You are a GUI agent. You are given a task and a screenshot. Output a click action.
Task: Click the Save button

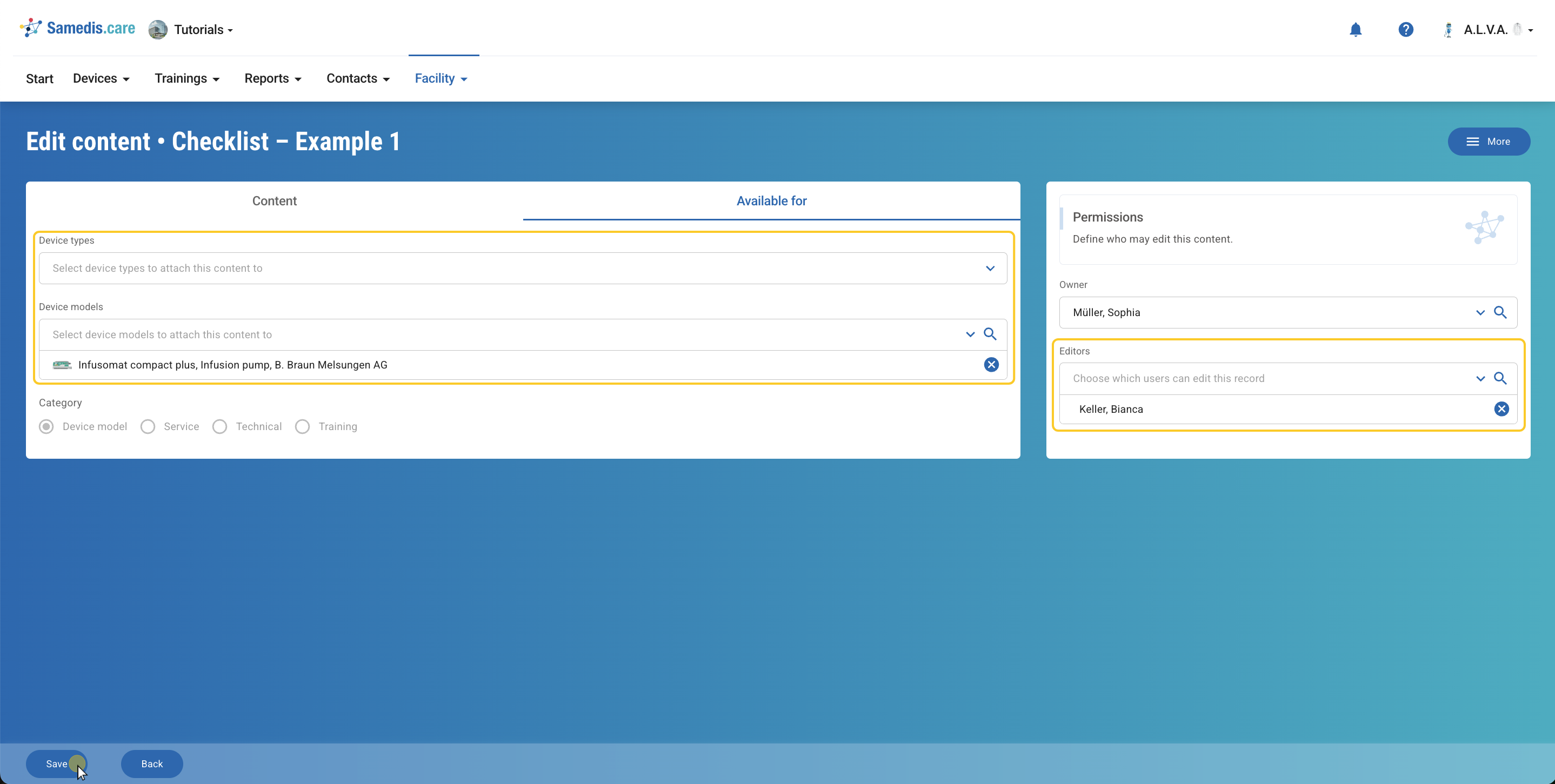56,763
